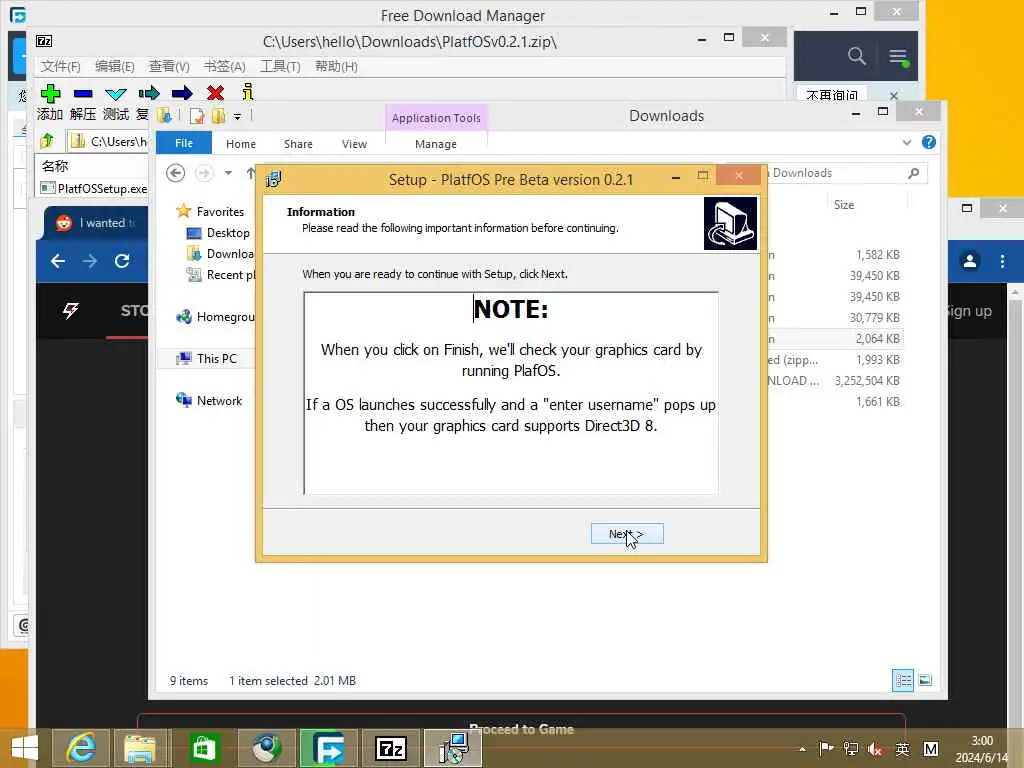1024x768 pixels.
Task: Open the Manage tab under Application Tools
Action: (436, 144)
